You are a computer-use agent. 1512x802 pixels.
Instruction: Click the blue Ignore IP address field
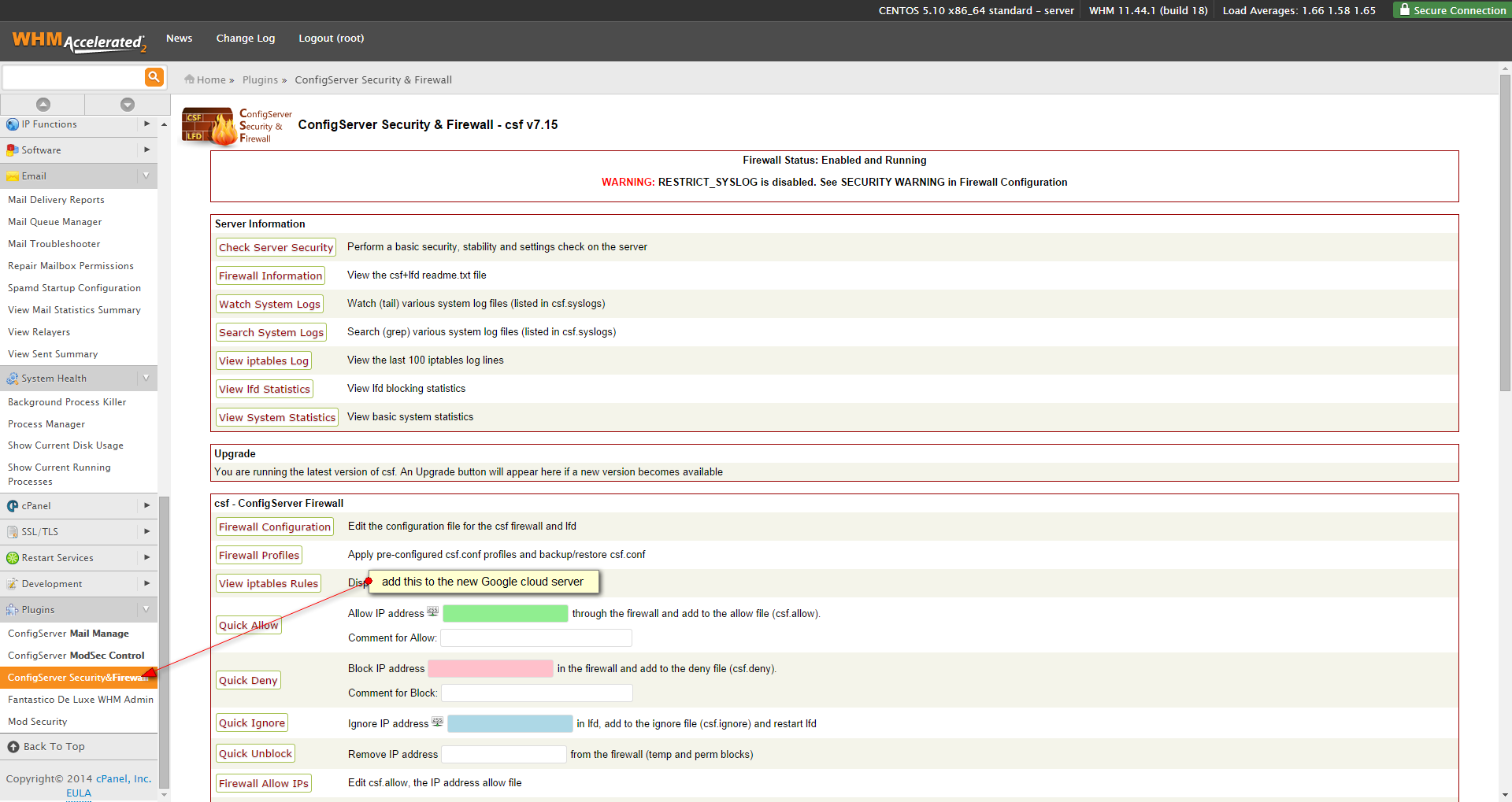(510, 724)
